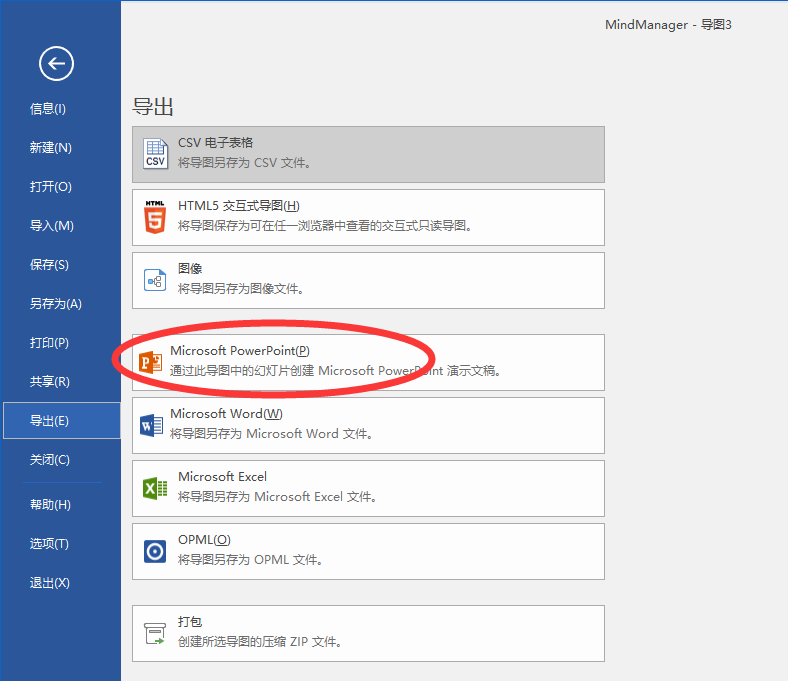The width and height of the screenshot is (788, 681).
Task: Open the 信息(I) menu item
Action: tap(48, 109)
